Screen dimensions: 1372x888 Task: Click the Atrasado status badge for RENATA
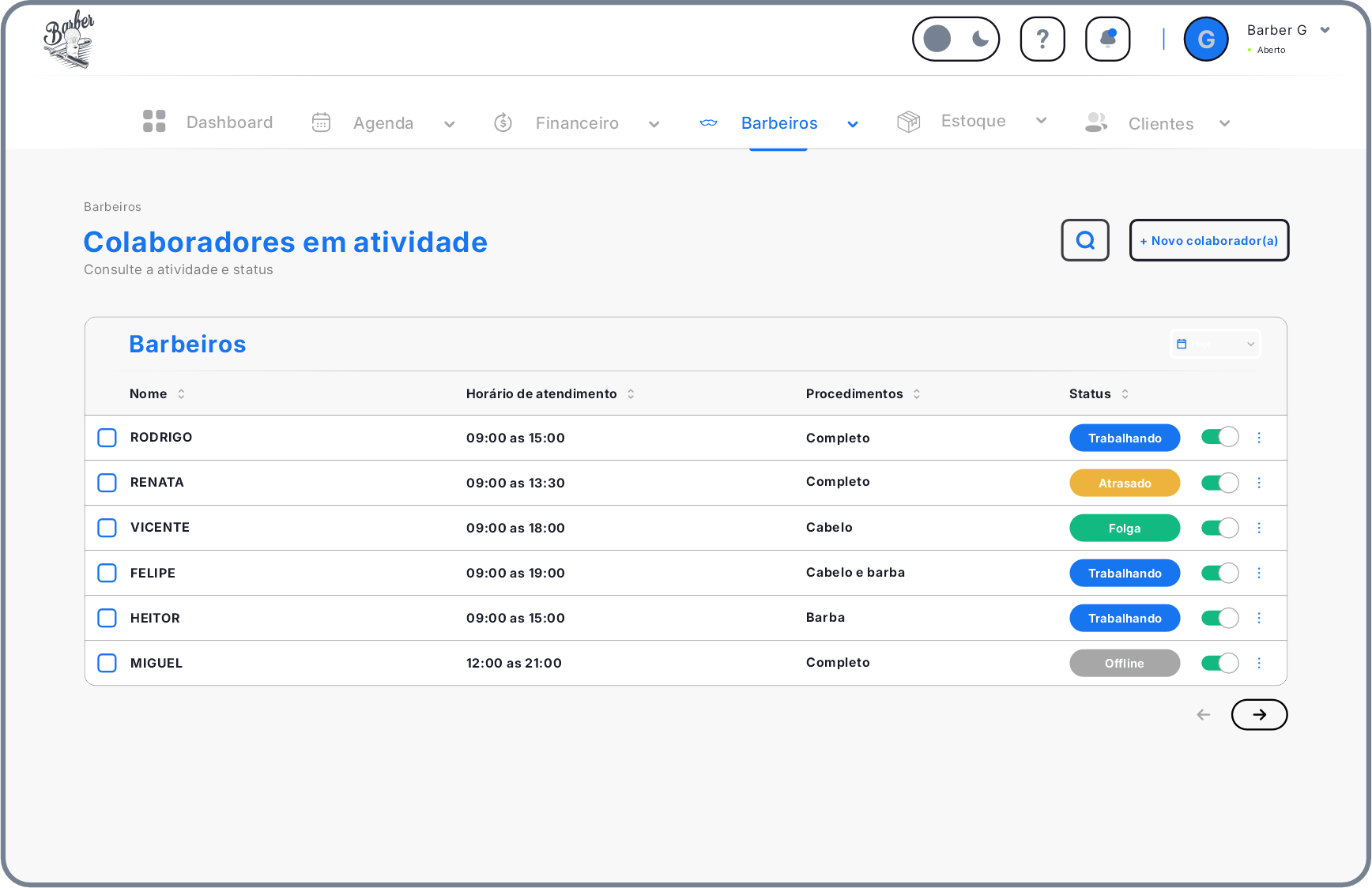1124,483
